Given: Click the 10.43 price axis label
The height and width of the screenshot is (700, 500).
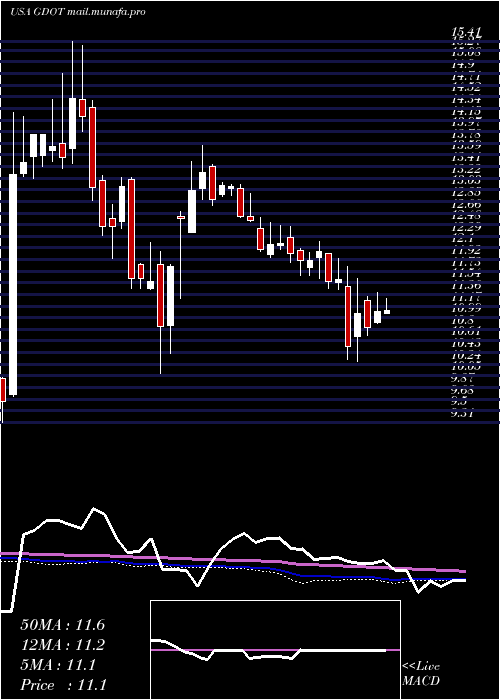Looking at the screenshot, I should point(466,344).
